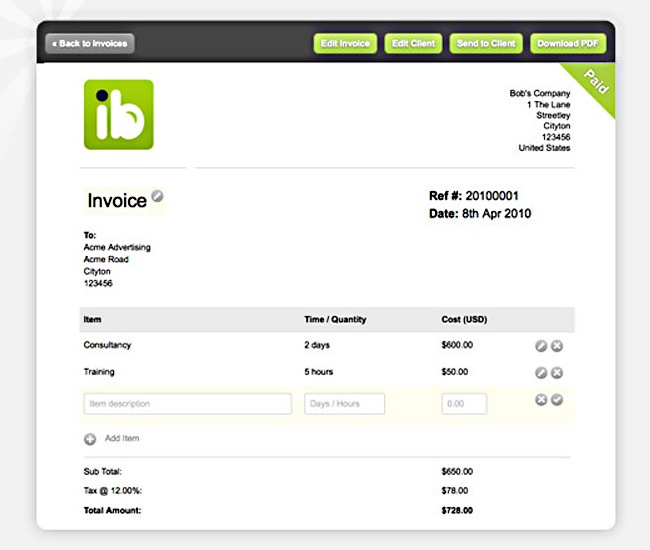This screenshot has width=650, height=550.
Task: Go back to invoices list
Action: click(x=90, y=43)
